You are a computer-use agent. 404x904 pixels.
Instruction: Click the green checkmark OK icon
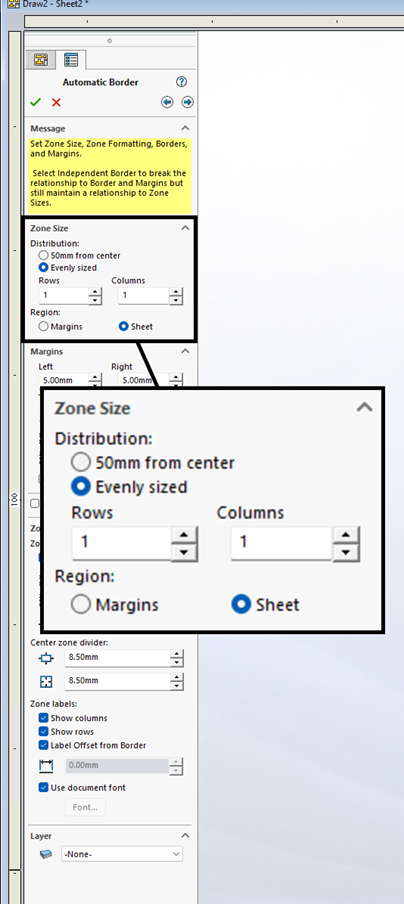pos(36,102)
